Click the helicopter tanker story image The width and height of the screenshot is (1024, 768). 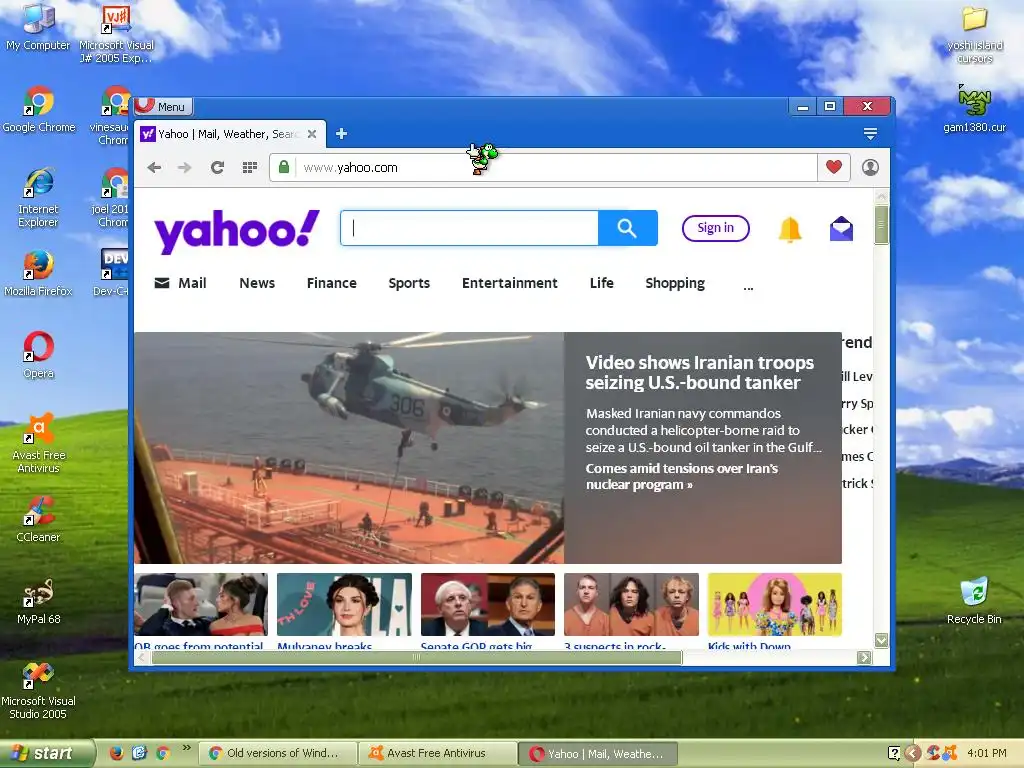point(349,448)
